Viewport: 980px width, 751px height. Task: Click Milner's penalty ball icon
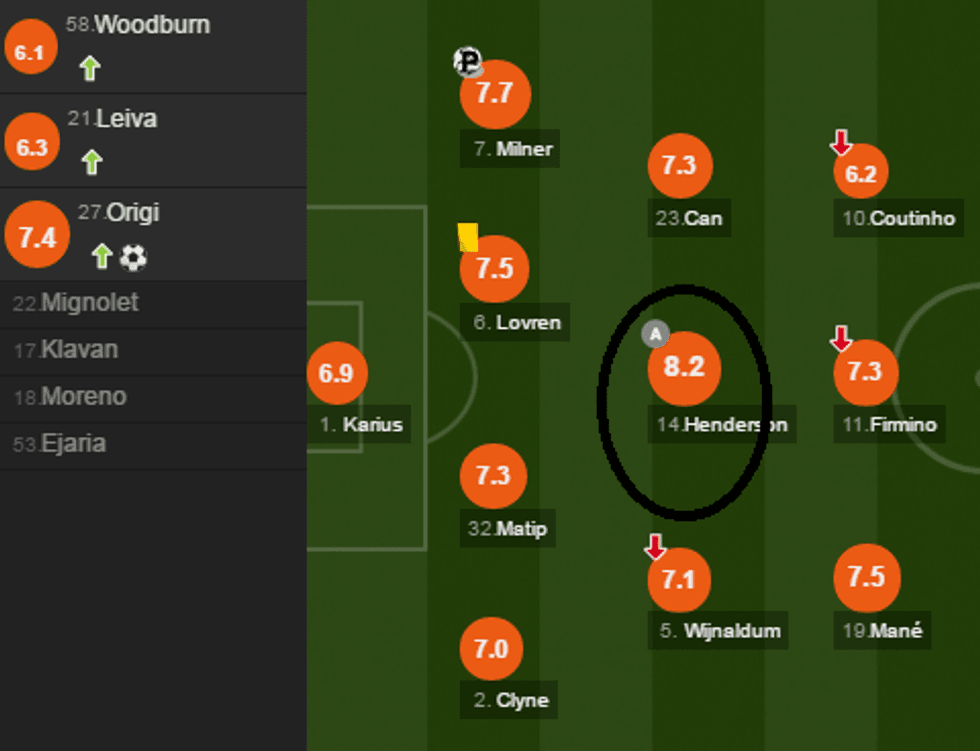tap(467, 62)
